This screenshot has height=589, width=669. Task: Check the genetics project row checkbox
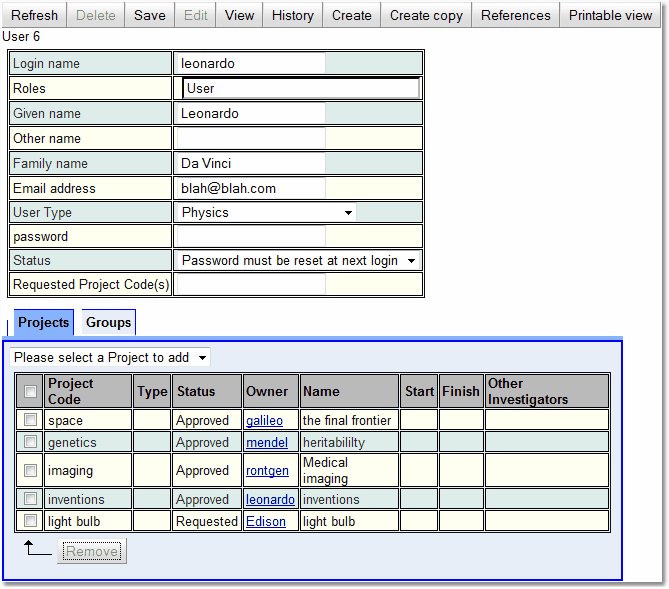(x=31, y=442)
